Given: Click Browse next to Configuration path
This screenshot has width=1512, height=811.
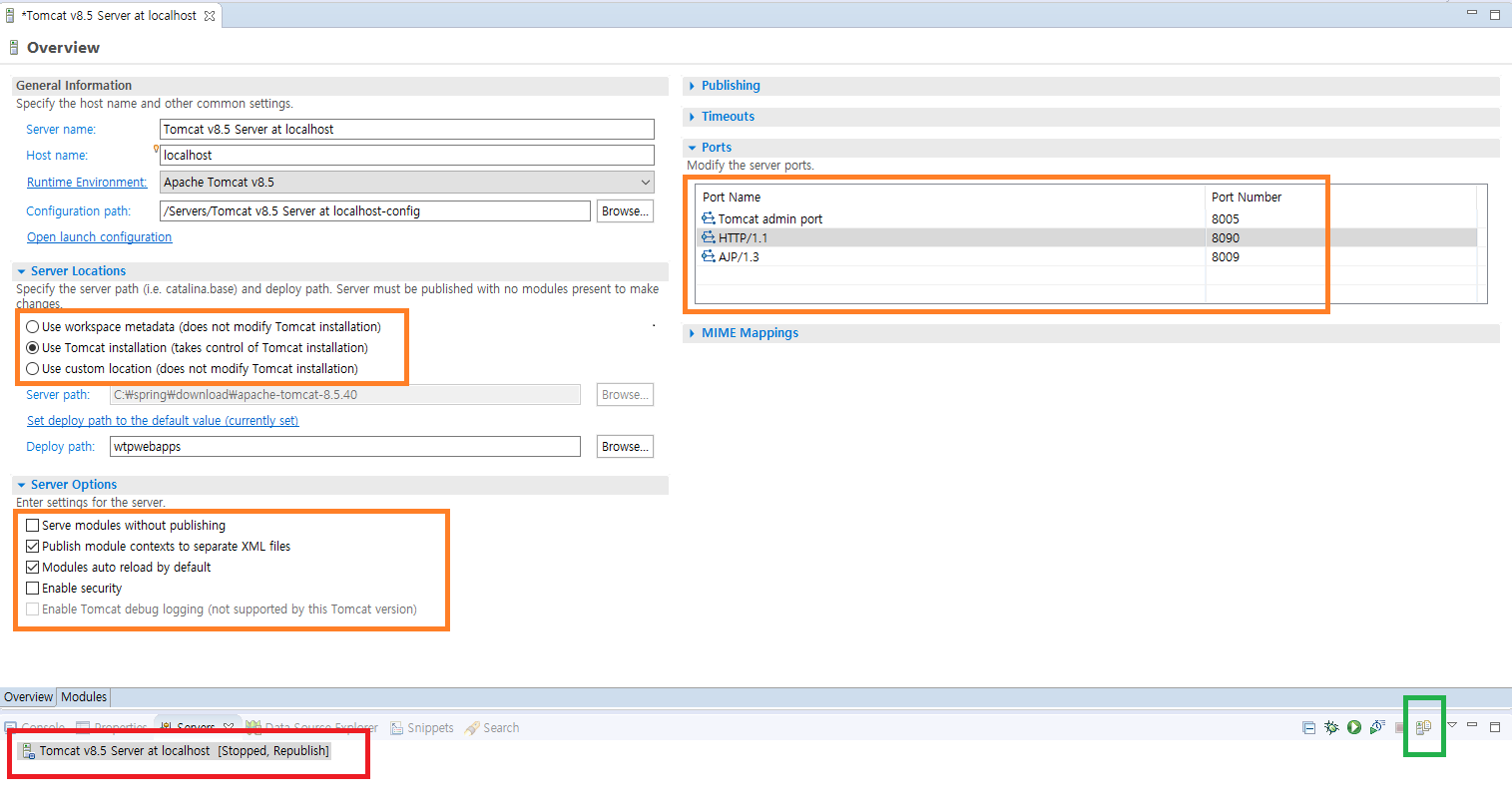Looking at the screenshot, I should click(625, 211).
